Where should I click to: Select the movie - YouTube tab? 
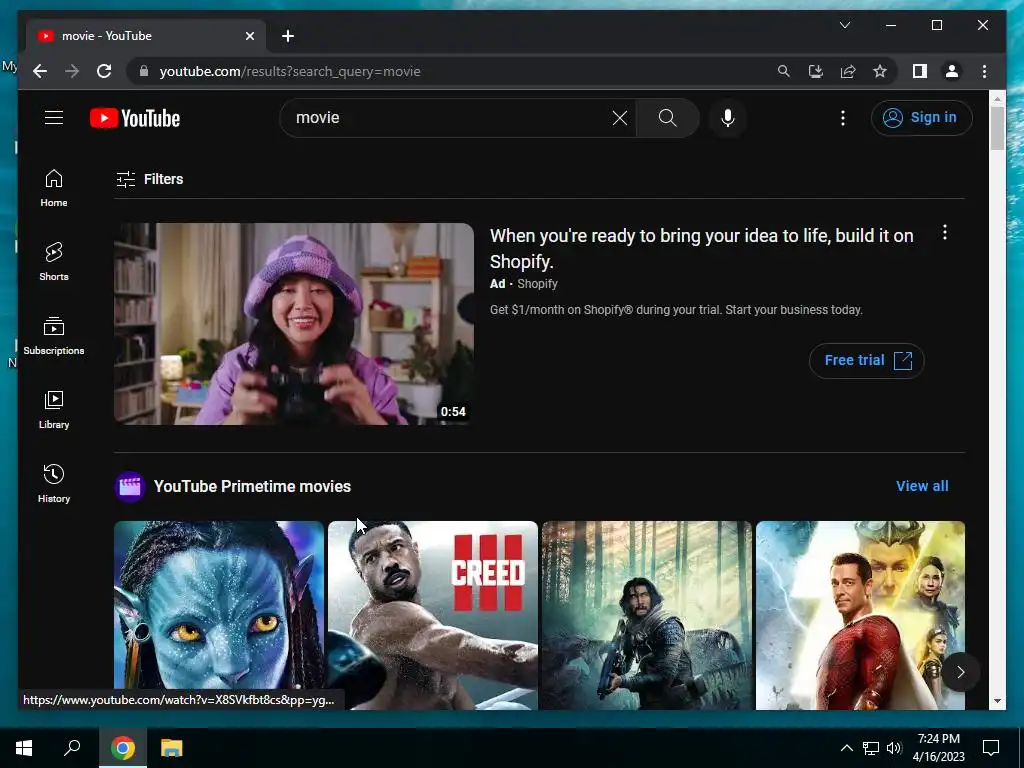tap(146, 36)
